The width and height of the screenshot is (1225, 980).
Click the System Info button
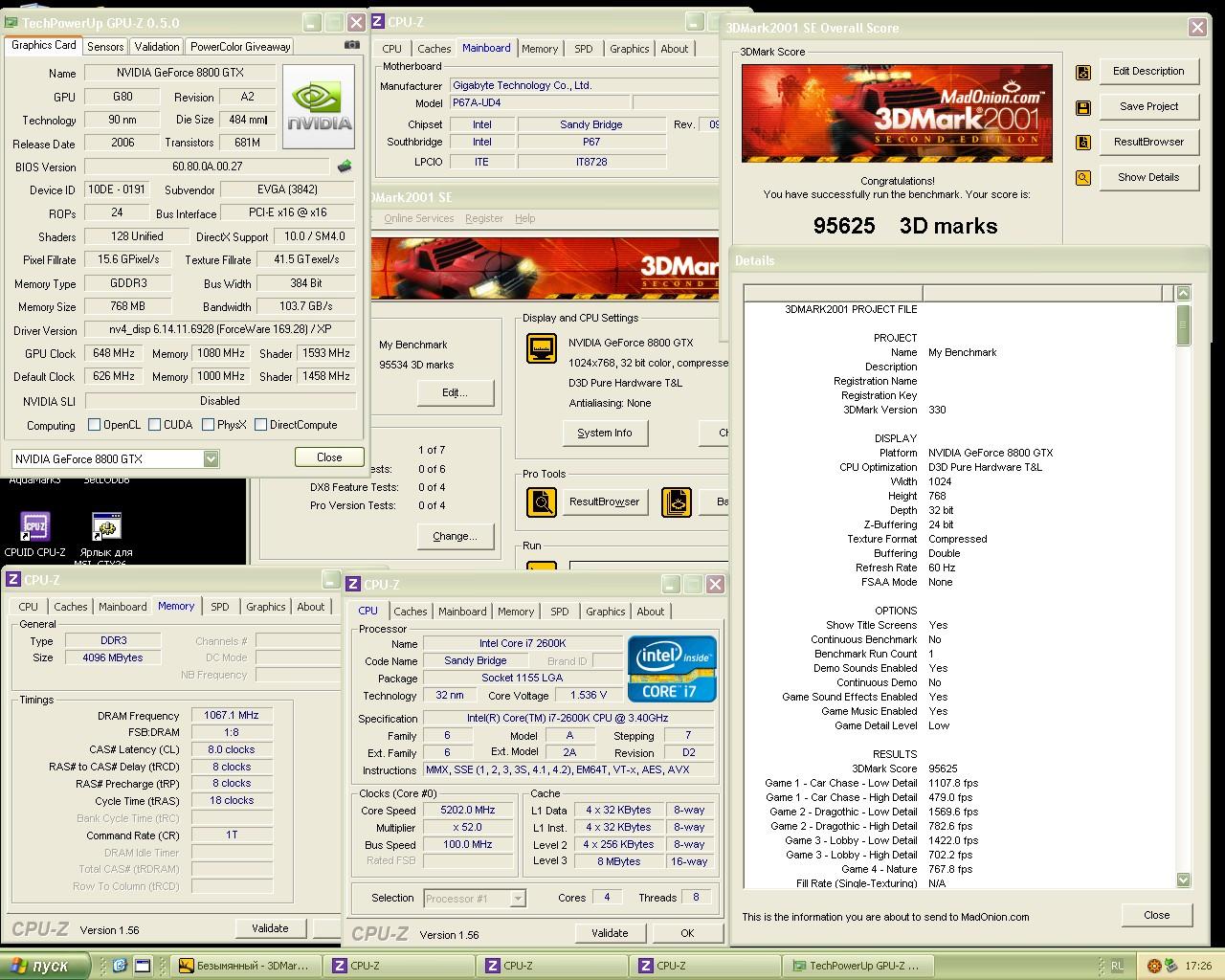(605, 433)
